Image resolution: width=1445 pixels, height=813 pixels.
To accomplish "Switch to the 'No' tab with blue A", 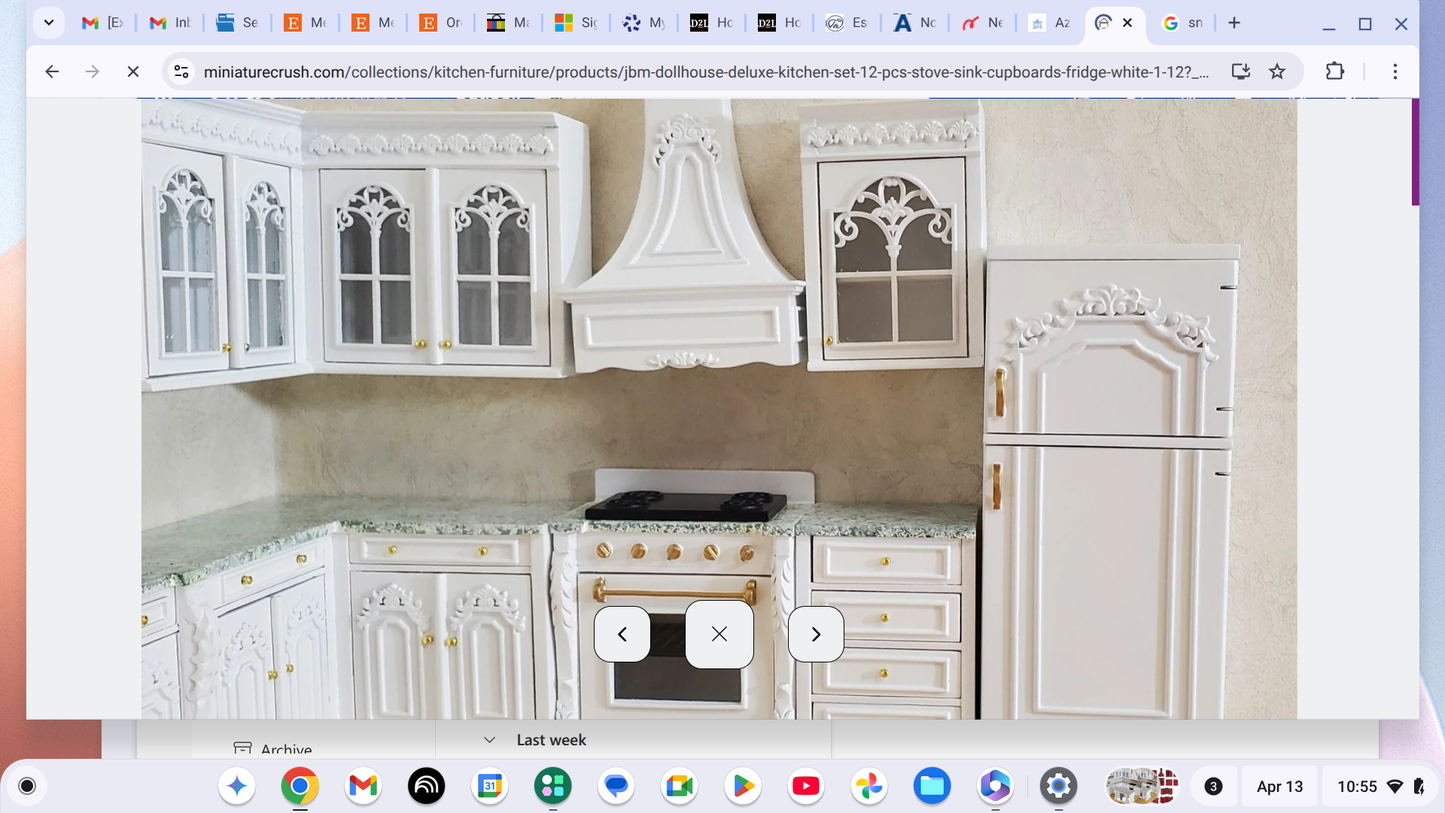I will [x=914, y=23].
